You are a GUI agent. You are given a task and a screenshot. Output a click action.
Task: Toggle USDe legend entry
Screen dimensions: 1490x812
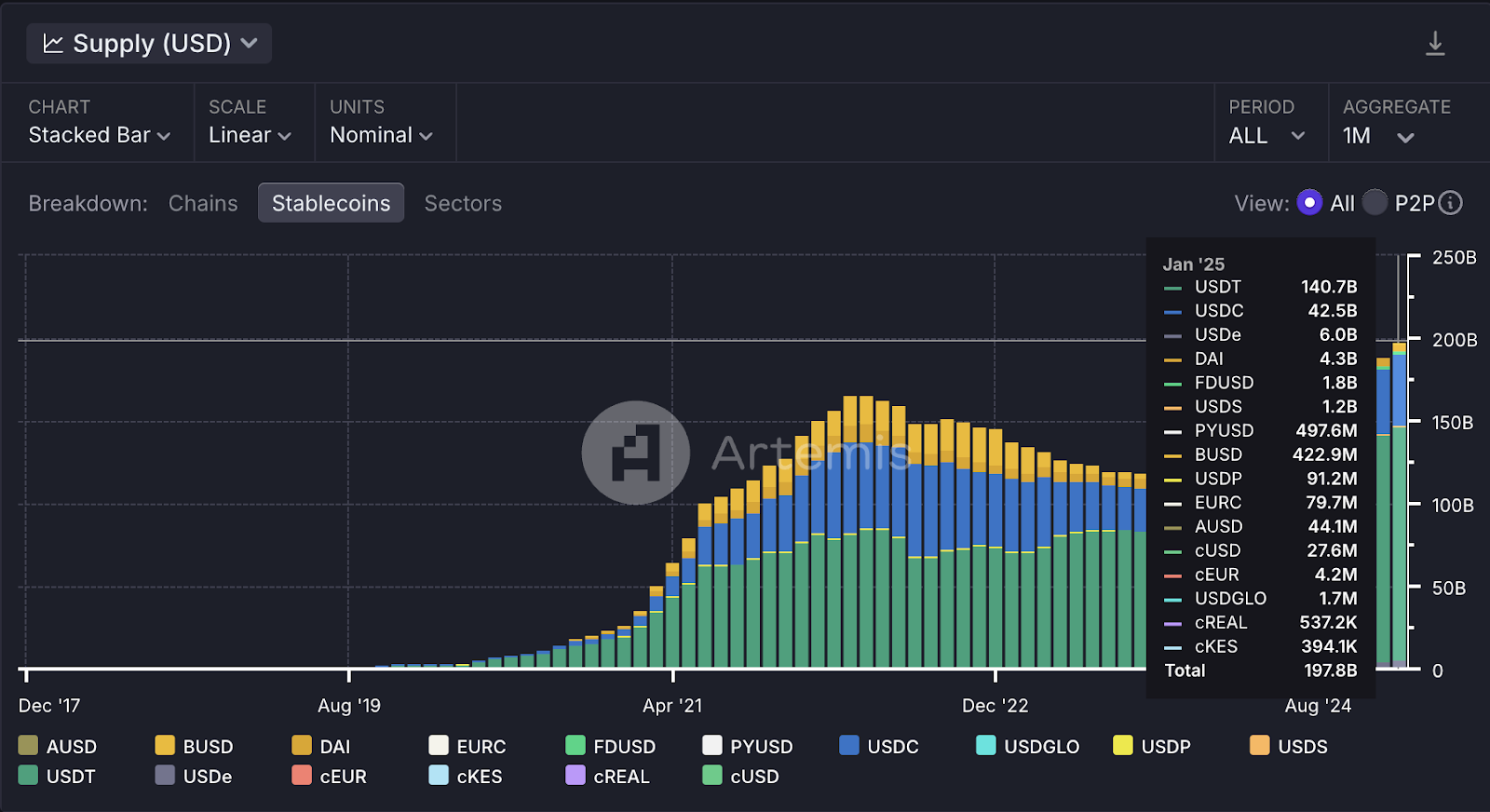194,776
